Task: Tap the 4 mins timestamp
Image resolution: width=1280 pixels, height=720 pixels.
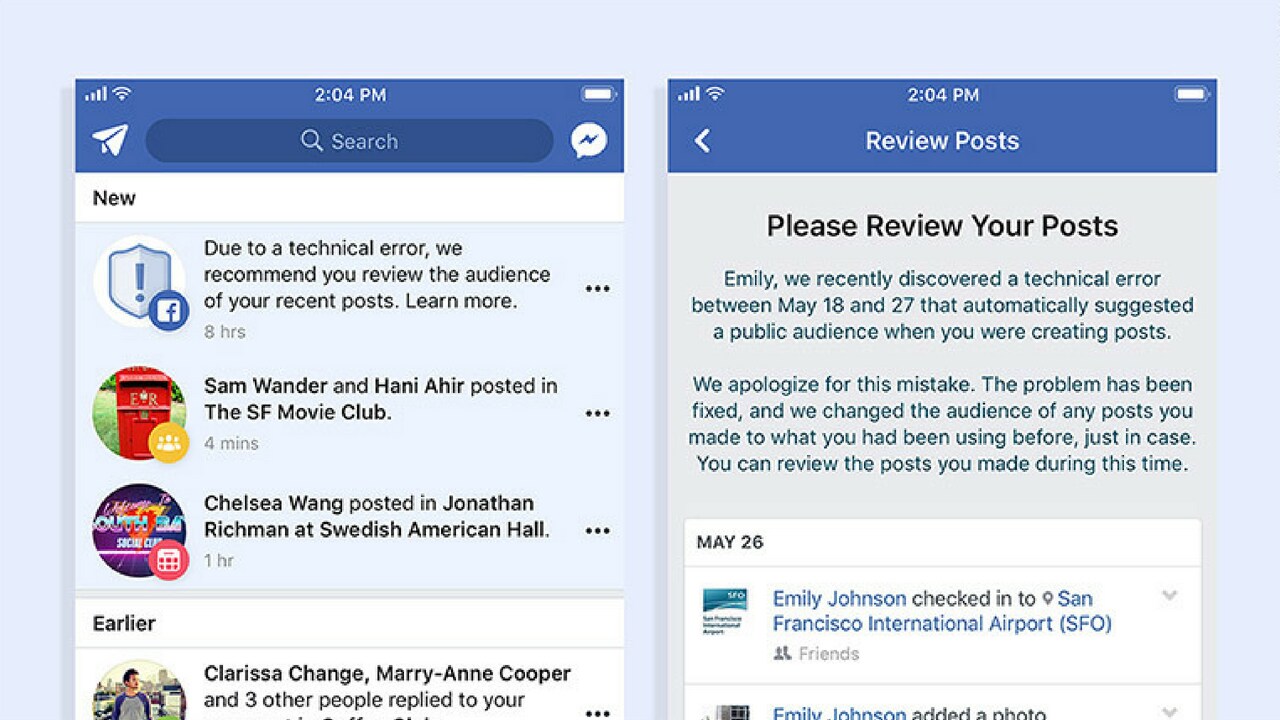Action: click(x=231, y=443)
